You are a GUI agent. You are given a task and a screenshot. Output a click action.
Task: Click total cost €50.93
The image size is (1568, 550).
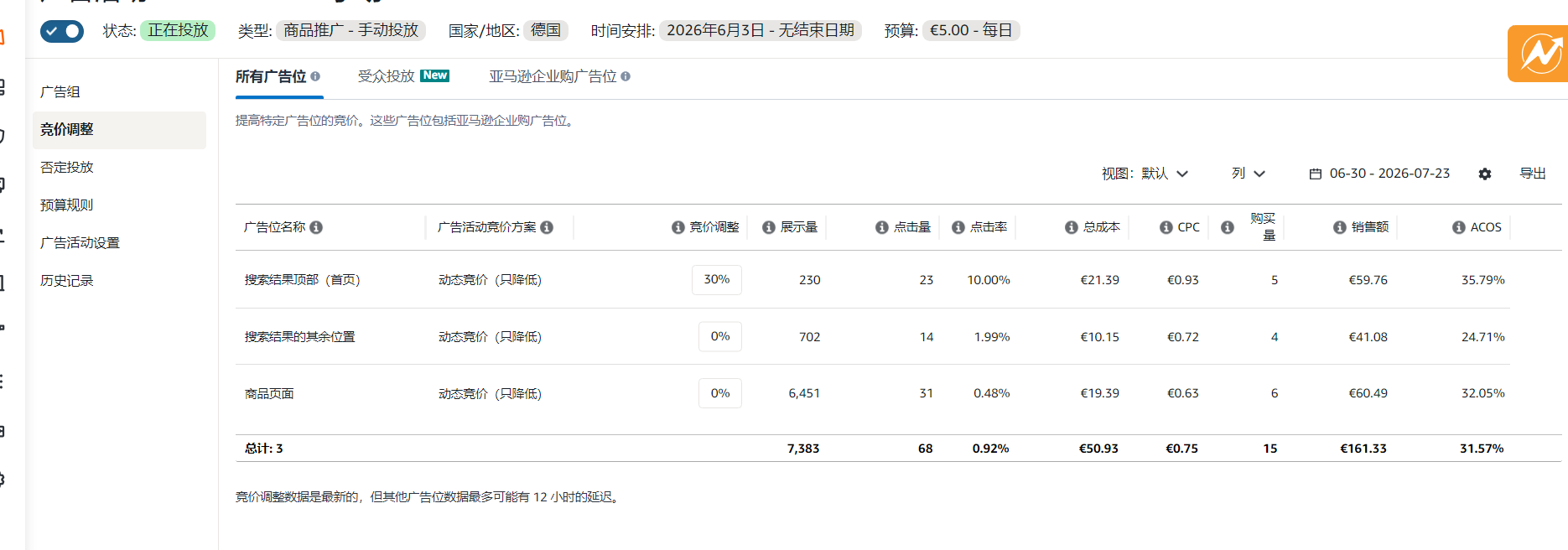pyautogui.click(x=1098, y=449)
